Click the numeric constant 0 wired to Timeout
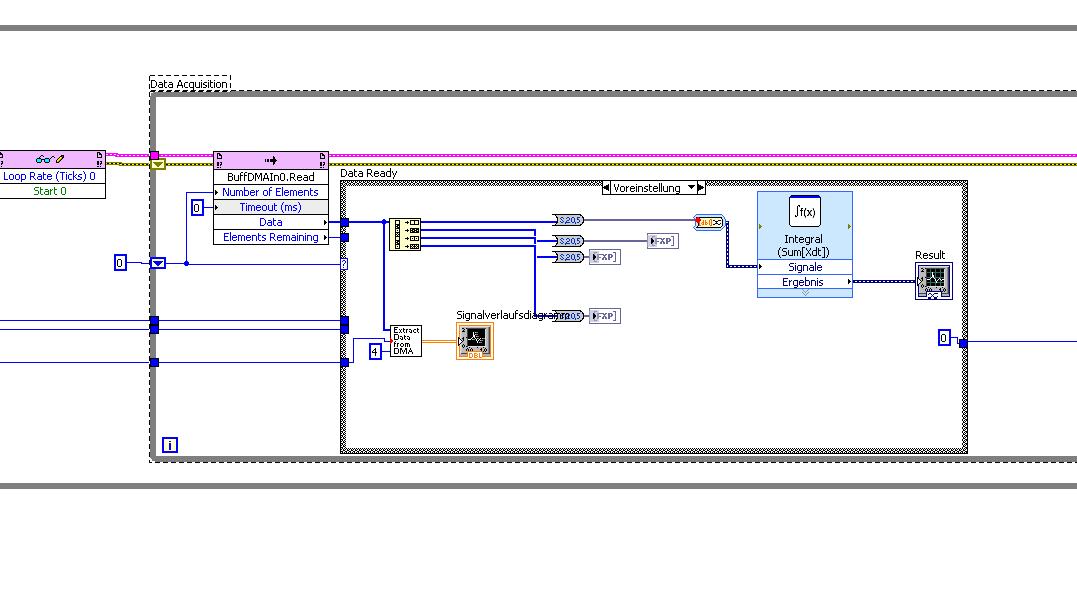This screenshot has width=1077, height=591. (197, 208)
